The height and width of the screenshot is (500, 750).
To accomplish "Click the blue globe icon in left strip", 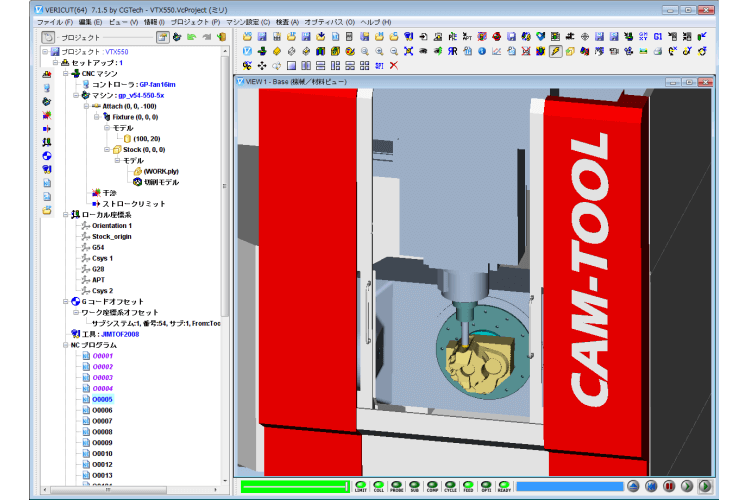I will tap(47, 156).
